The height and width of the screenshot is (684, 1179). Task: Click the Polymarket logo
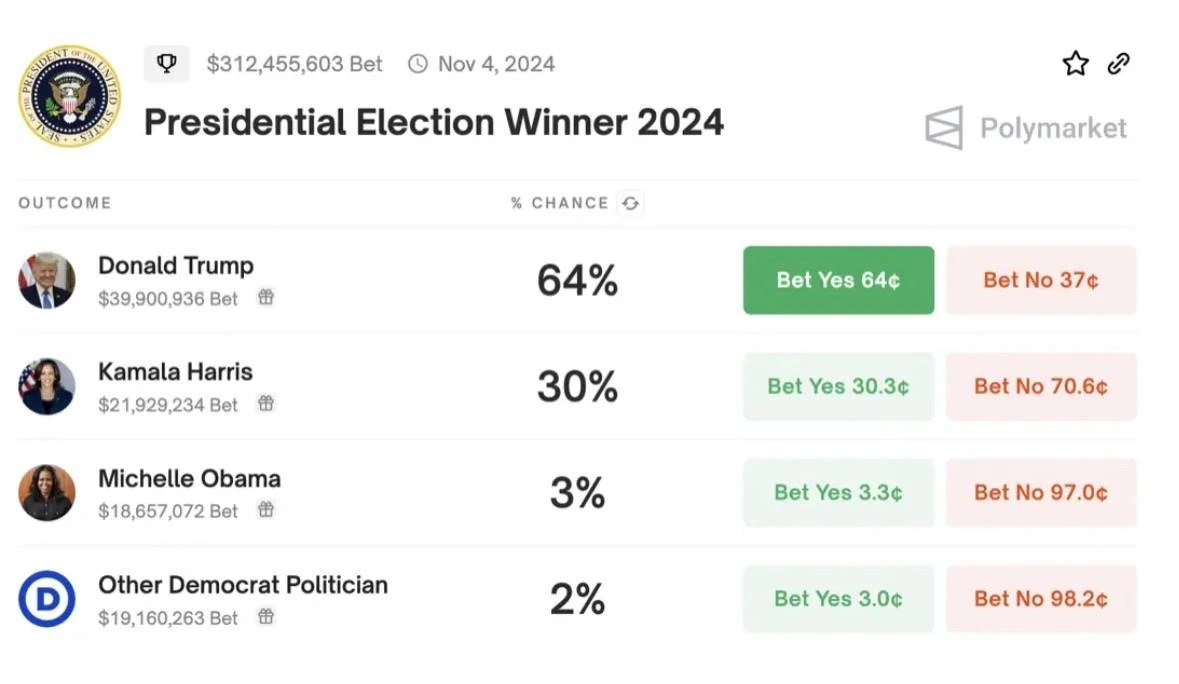point(1026,128)
